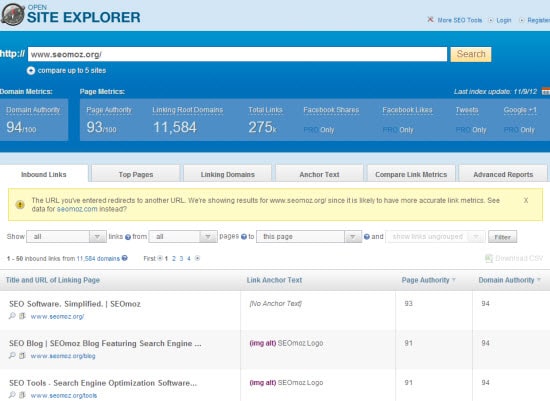Click the Domain Authority metric label
Screen dimensions: 550x401
click(33, 110)
